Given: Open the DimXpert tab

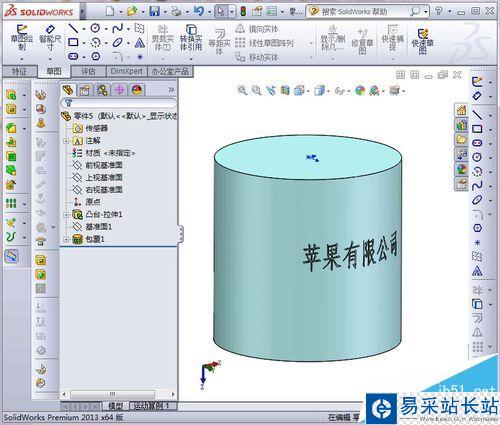Looking at the screenshot, I should click(126, 71).
